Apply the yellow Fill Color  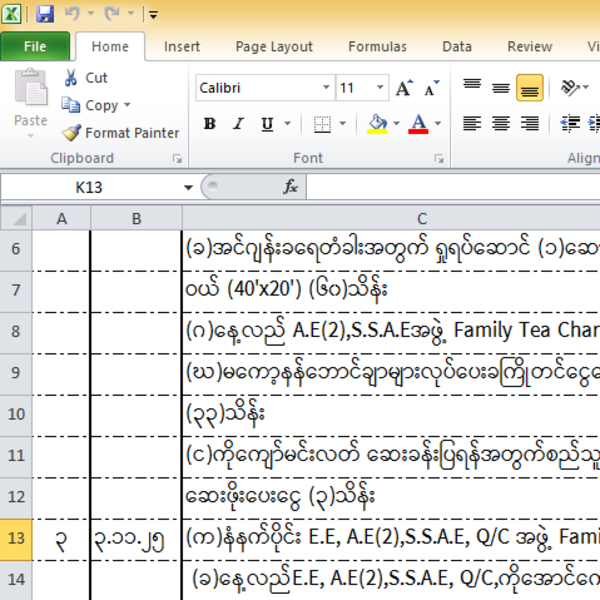tap(377, 124)
